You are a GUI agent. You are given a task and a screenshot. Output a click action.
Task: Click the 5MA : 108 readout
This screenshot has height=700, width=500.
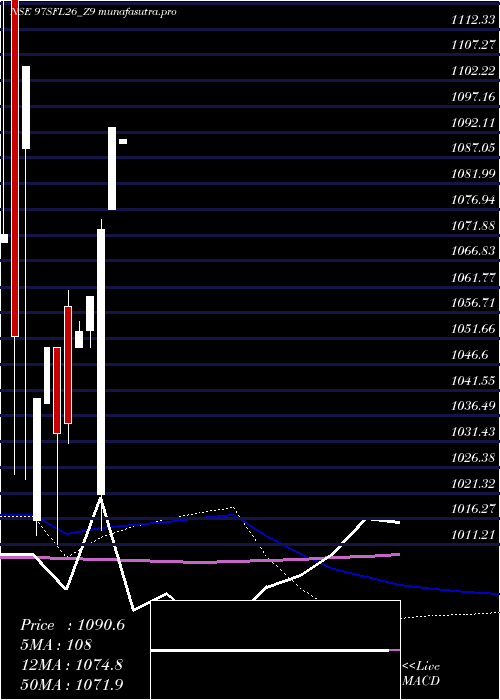(56, 645)
